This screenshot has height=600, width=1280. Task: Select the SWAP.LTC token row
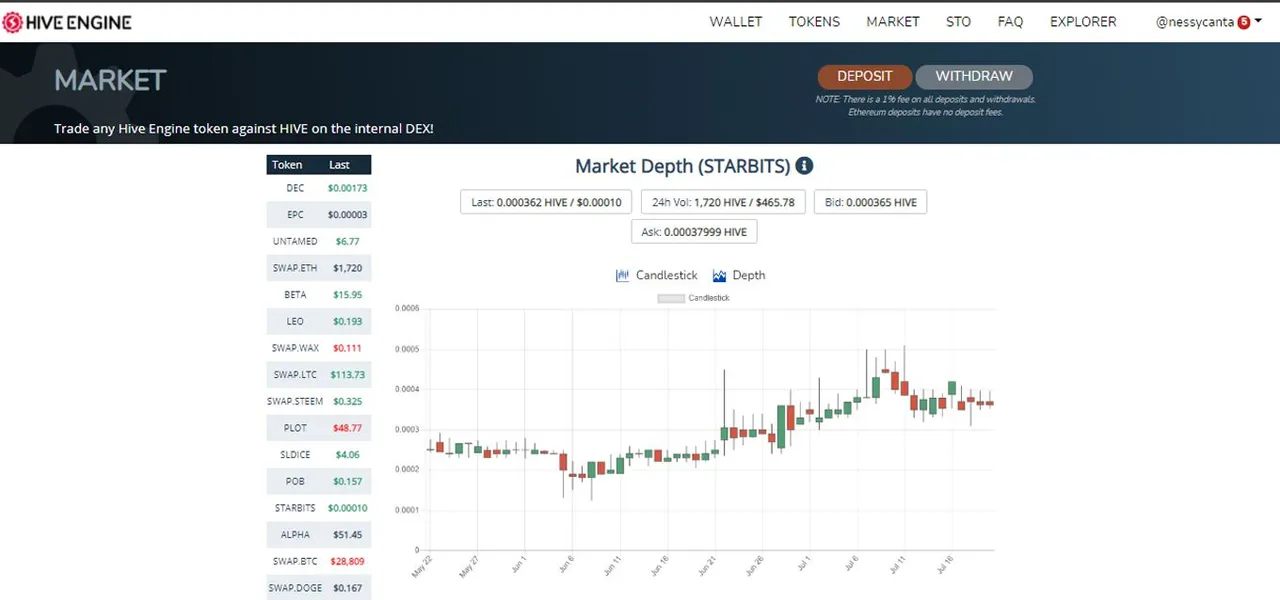point(319,375)
